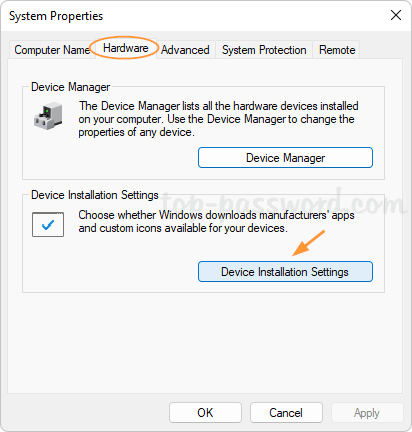Click the blue checkmark icon
The image size is (412, 432).
48,225
